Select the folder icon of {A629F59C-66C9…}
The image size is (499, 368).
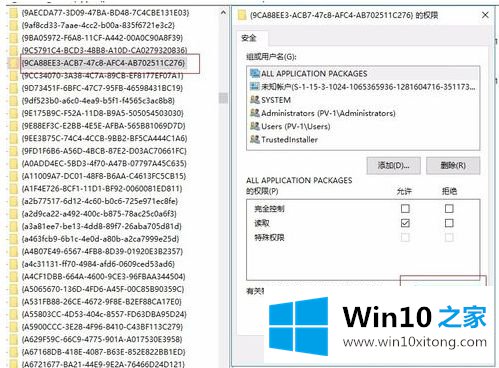(x=13, y=340)
